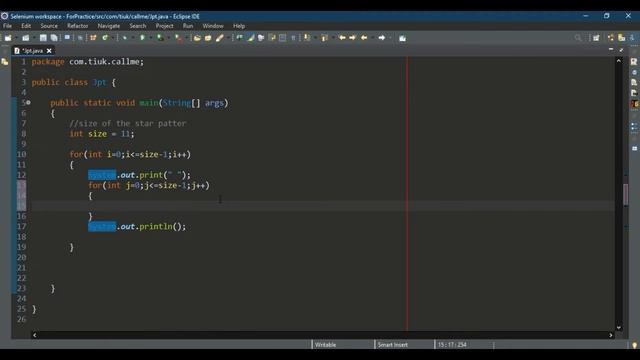Click the Open Perspective toolbar icon
The image size is (640, 360).
click(596, 38)
